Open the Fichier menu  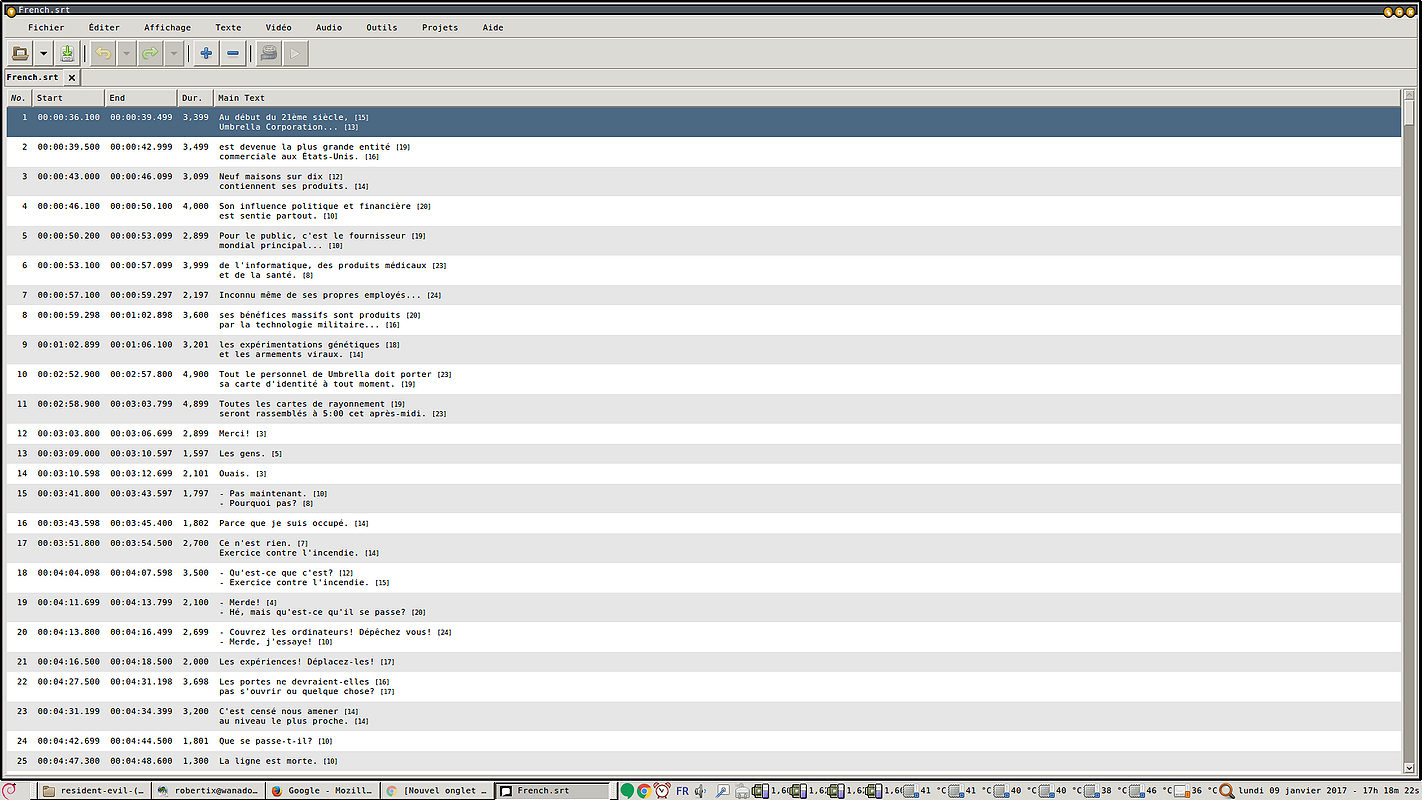tap(46, 28)
